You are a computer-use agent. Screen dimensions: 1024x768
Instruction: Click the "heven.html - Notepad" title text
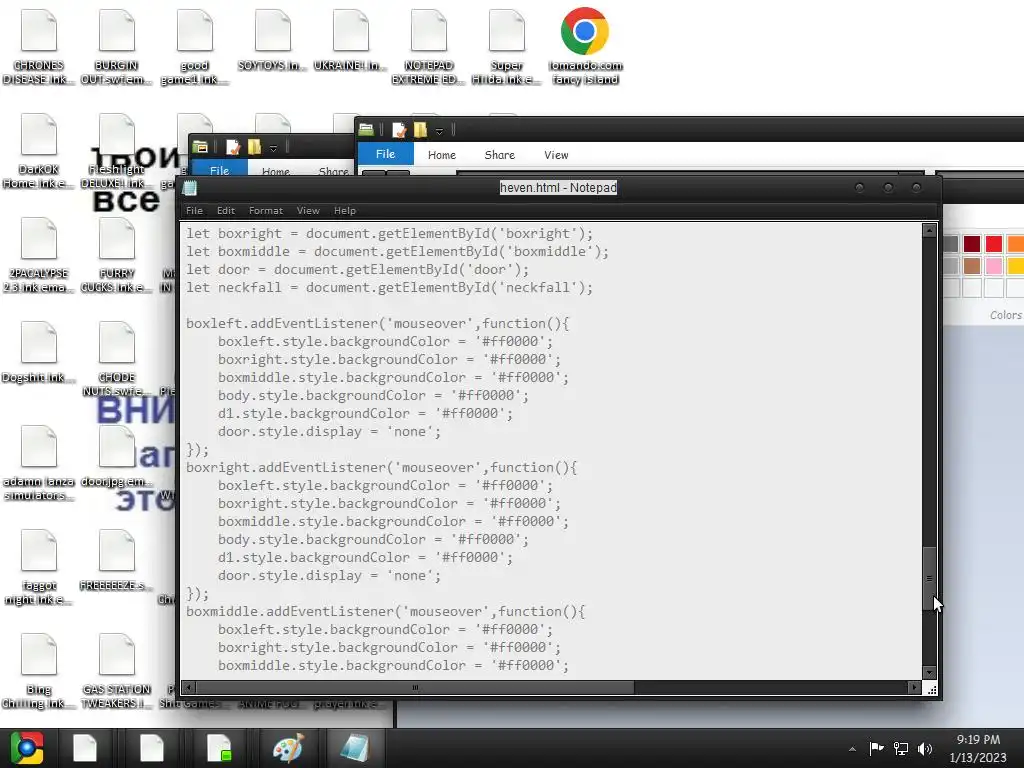(x=558, y=187)
